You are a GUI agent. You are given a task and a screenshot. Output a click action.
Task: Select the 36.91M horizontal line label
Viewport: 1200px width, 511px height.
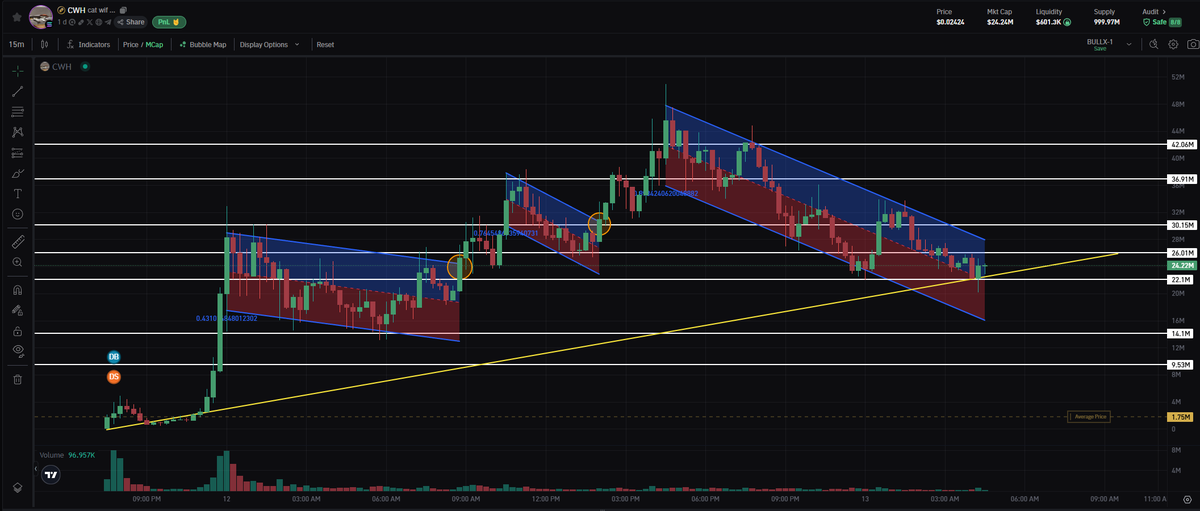coord(1180,179)
